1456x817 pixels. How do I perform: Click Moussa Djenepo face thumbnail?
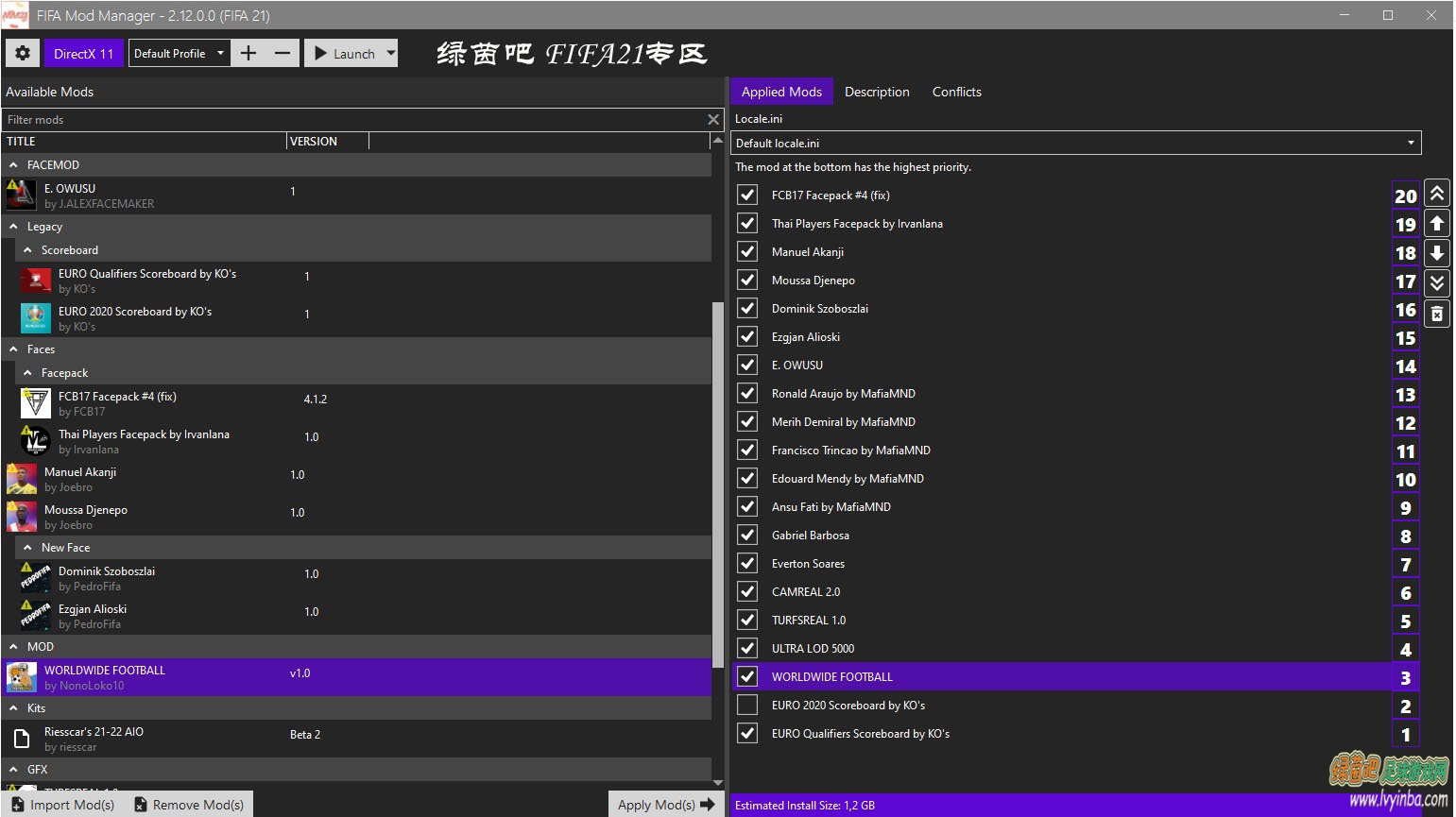[22, 517]
